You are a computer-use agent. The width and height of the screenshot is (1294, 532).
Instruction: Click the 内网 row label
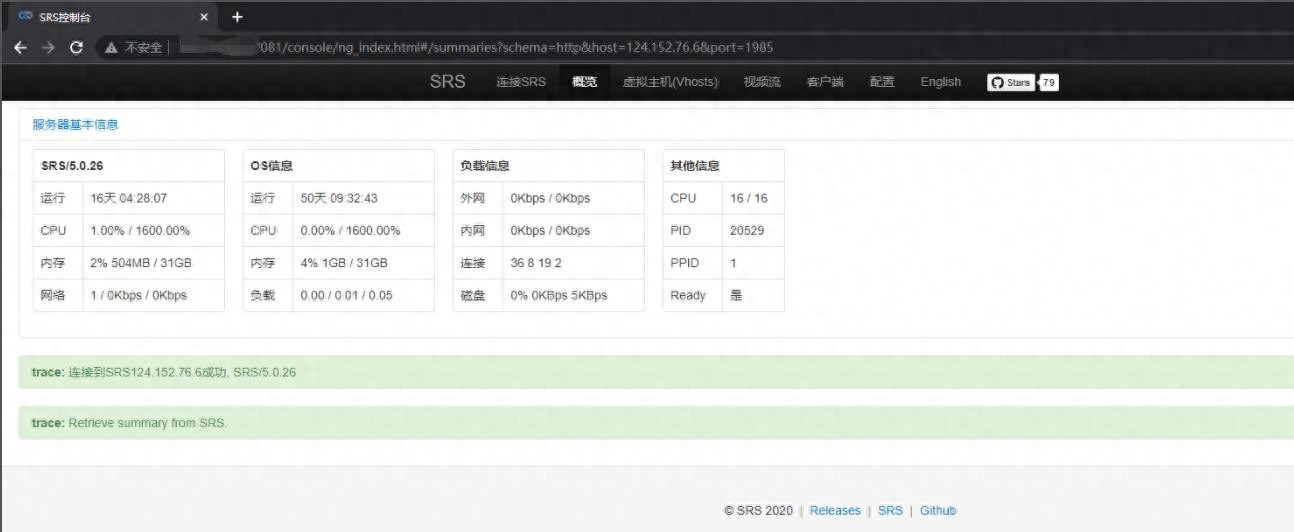(472, 230)
